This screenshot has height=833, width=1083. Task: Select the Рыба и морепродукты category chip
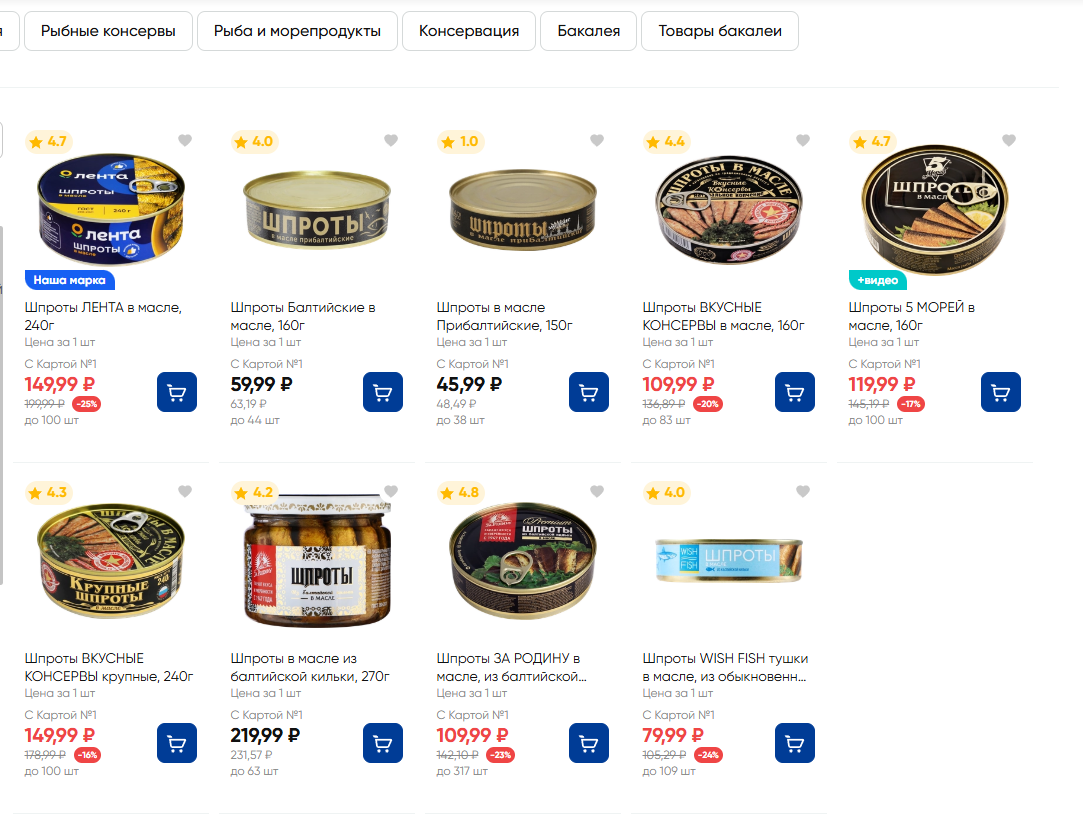coord(297,31)
